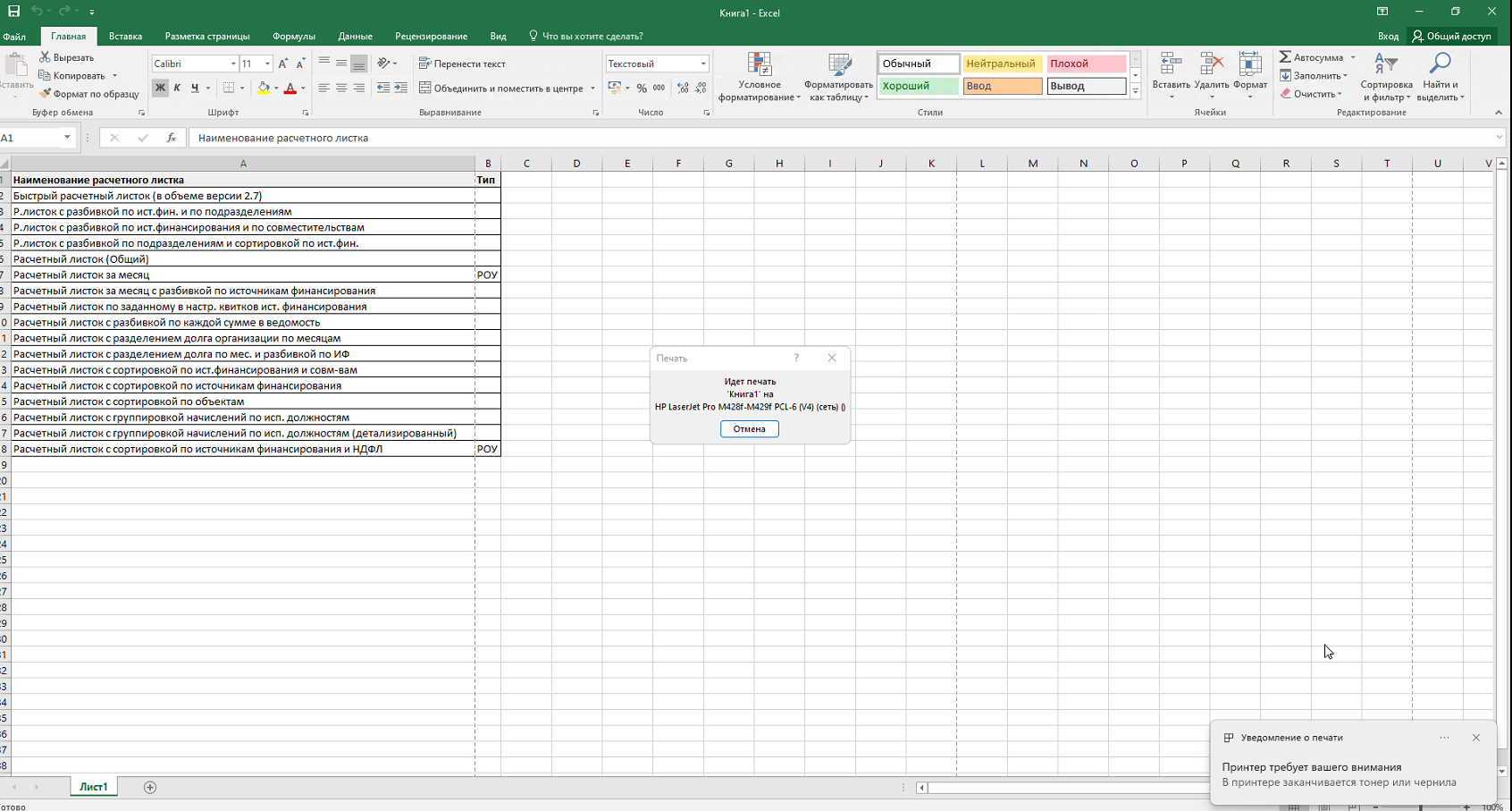Click the Save icon in title bar

(x=13, y=12)
